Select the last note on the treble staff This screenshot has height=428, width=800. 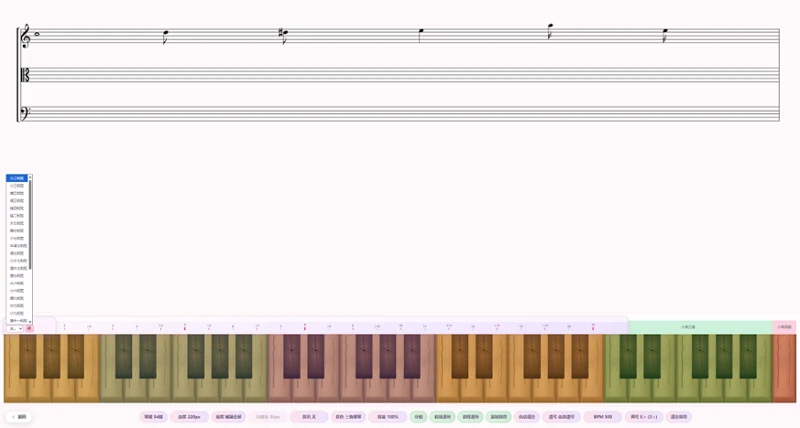pos(665,35)
